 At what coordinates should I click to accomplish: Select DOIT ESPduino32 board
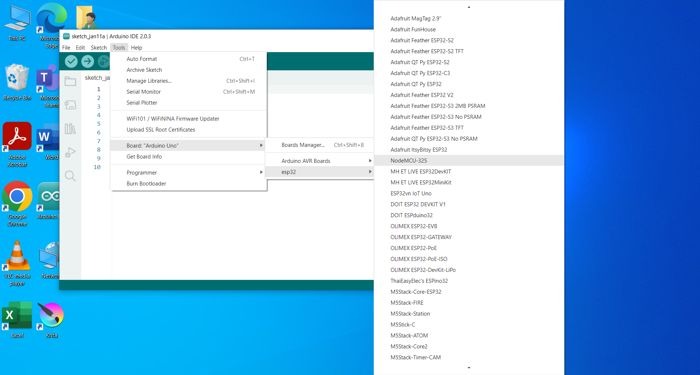point(469,215)
